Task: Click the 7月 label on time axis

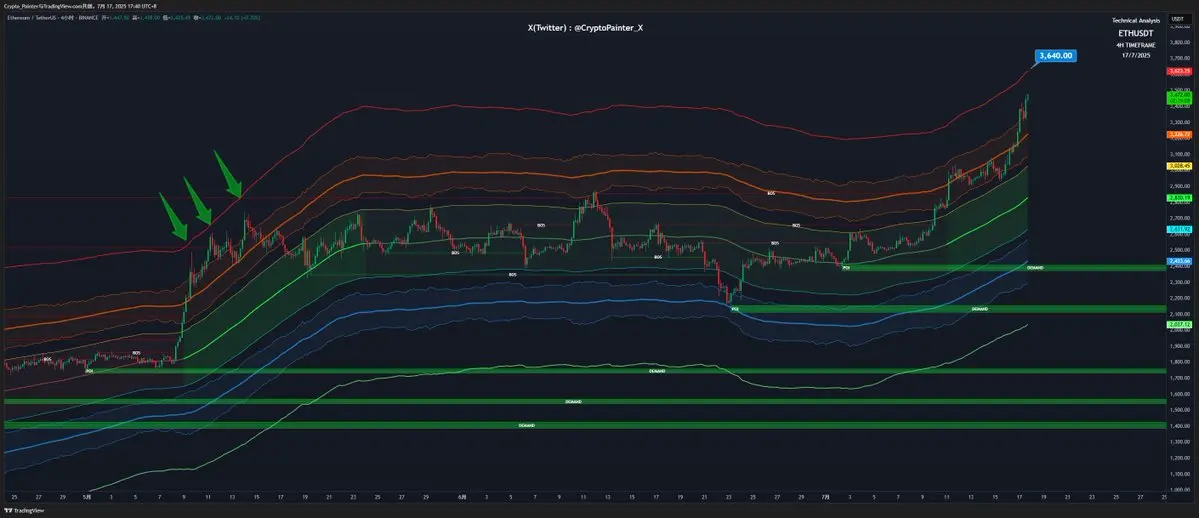Action: 826,497
